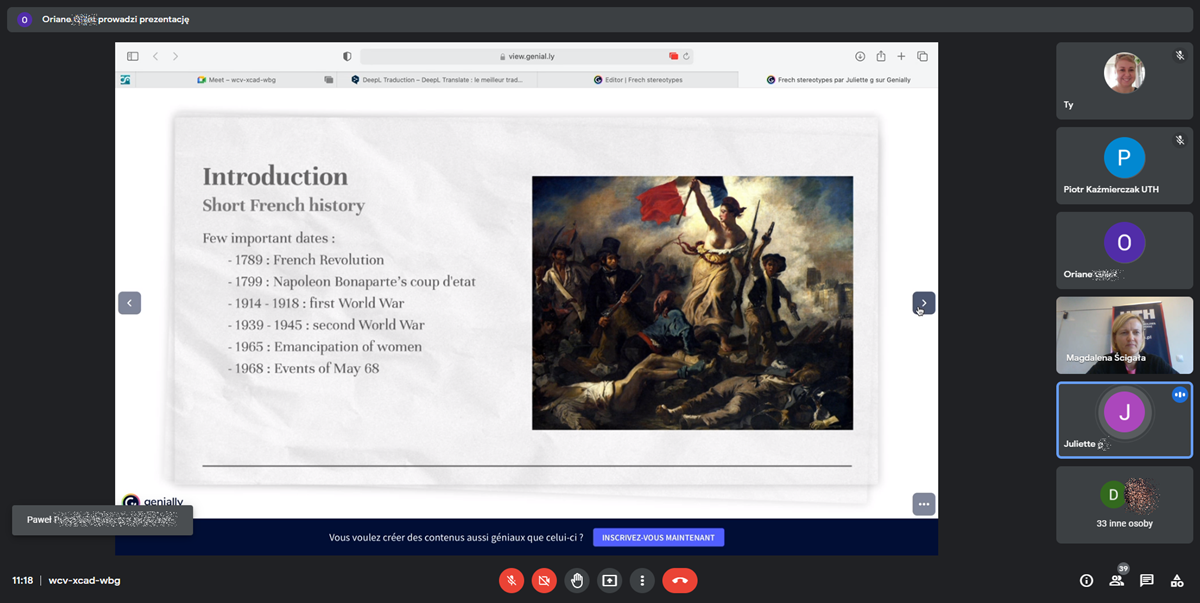This screenshot has height=603, width=1200.
Task: Click the speaking indicator on Juliette's tile
Action: [1180, 395]
